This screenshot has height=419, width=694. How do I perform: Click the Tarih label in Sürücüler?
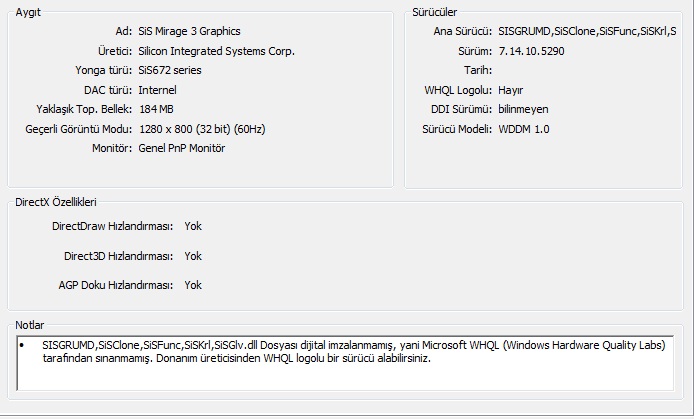477,70
